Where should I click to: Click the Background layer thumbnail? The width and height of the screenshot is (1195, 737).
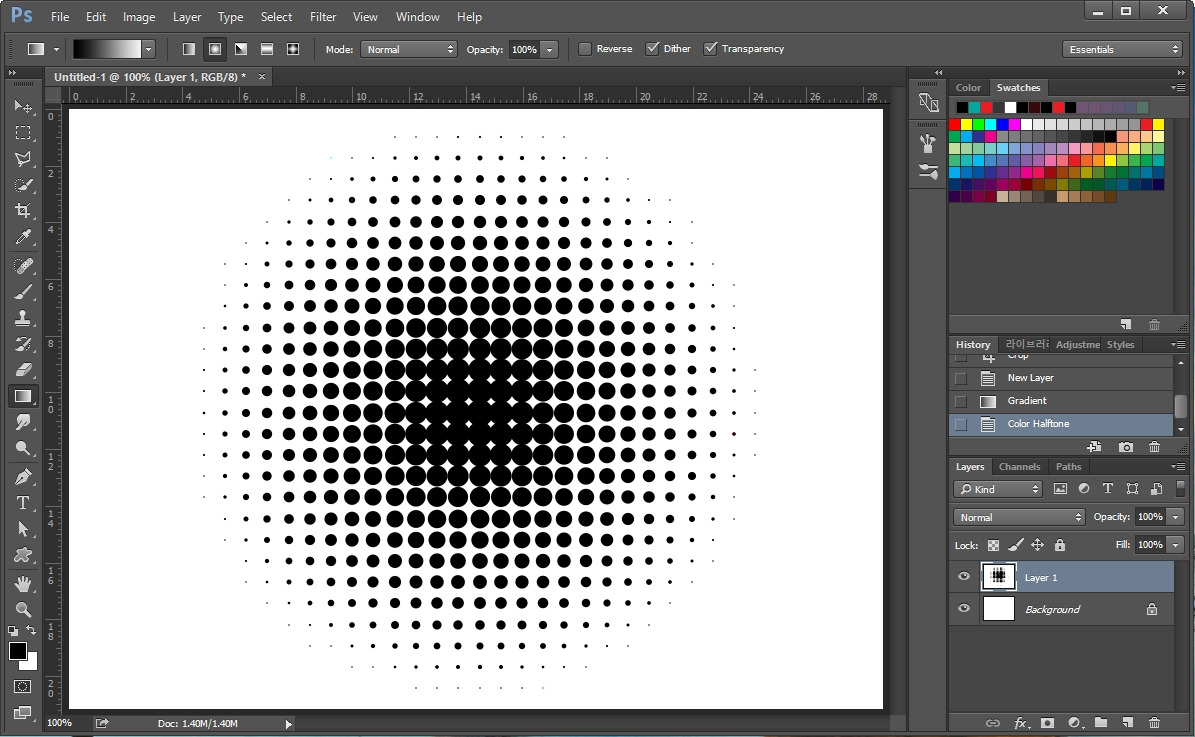coord(998,609)
